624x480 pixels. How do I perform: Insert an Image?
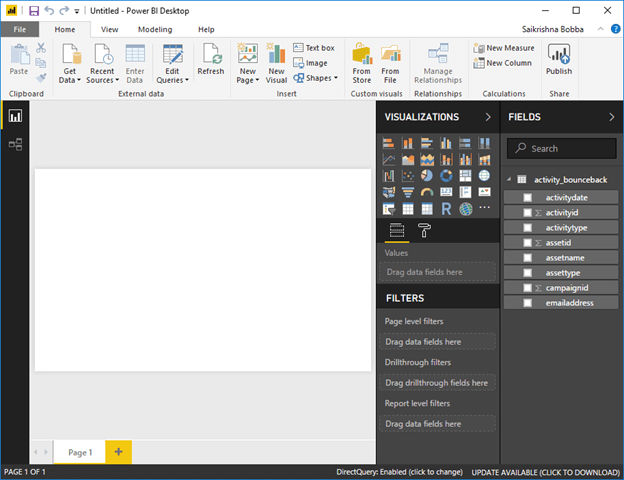click(x=310, y=63)
